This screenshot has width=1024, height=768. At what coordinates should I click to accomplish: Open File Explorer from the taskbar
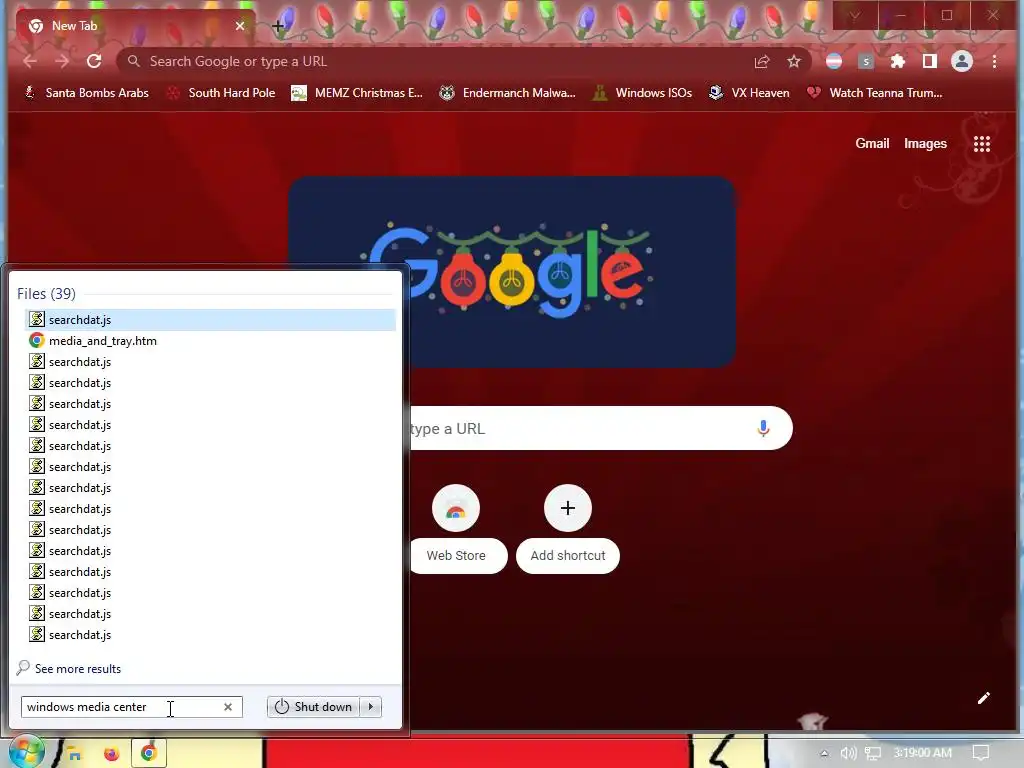75,754
